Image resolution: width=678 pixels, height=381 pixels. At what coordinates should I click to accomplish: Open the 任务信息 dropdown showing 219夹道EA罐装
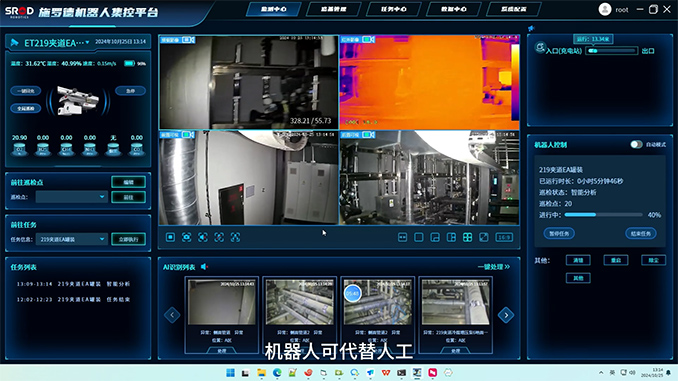[71, 239]
